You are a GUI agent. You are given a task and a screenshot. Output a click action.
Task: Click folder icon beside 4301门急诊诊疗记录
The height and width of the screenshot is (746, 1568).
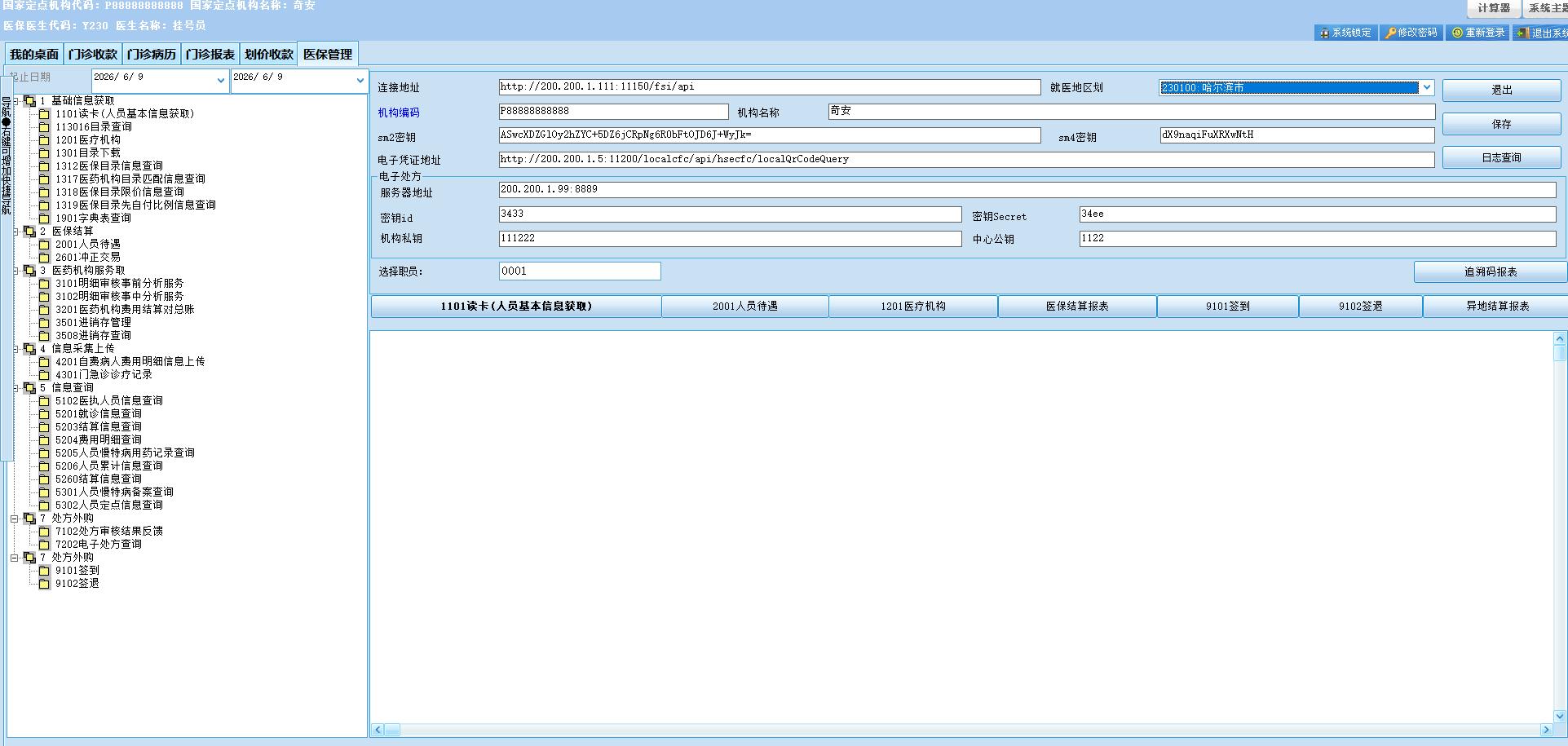(x=45, y=375)
